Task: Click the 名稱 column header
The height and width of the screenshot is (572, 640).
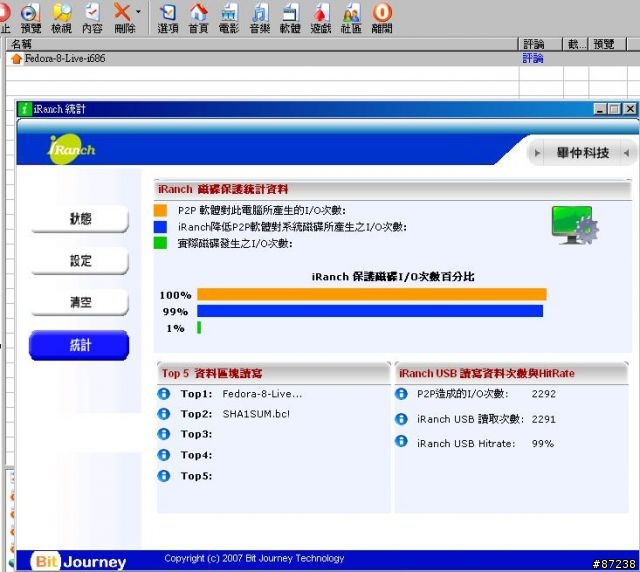Action: (262, 44)
